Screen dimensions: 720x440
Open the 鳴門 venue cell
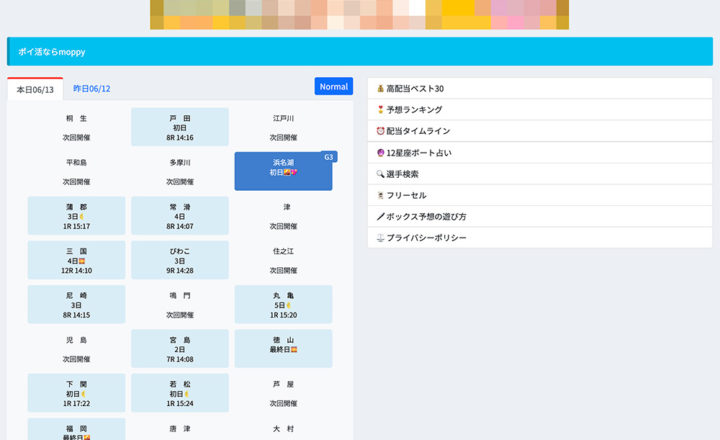[180, 305]
